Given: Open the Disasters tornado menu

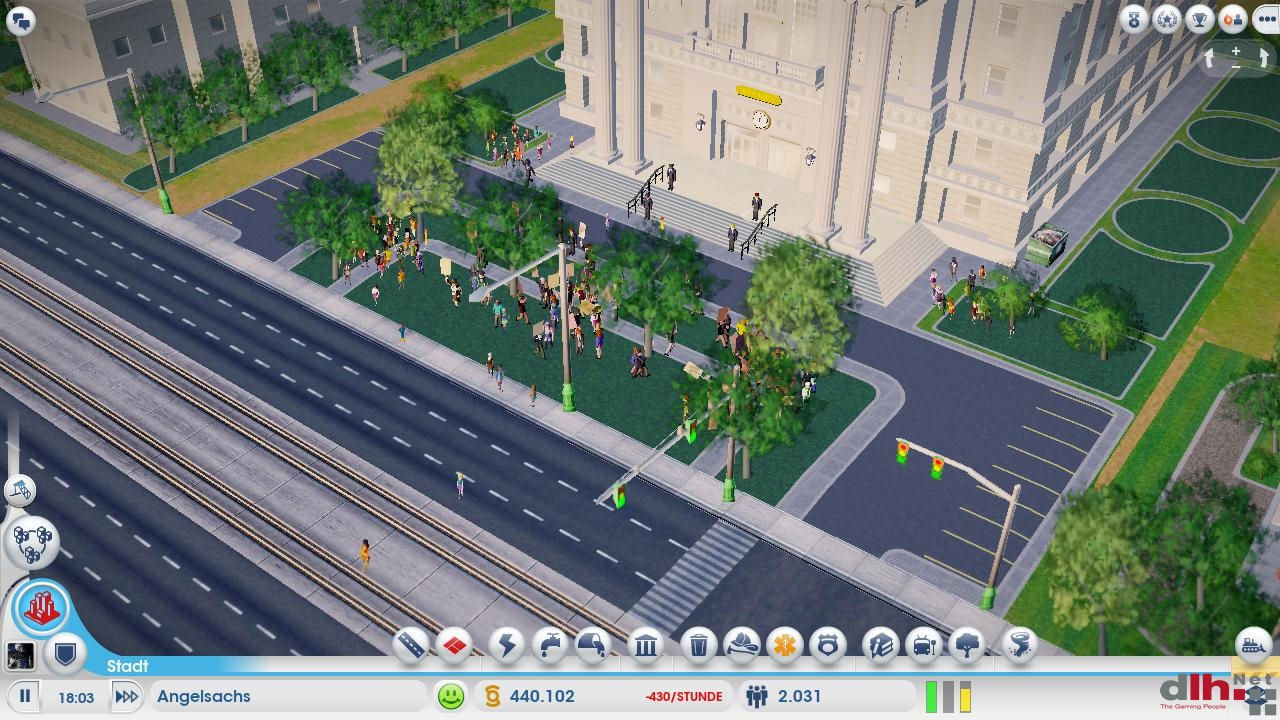Looking at the screenshot, I should point(1019,645).
